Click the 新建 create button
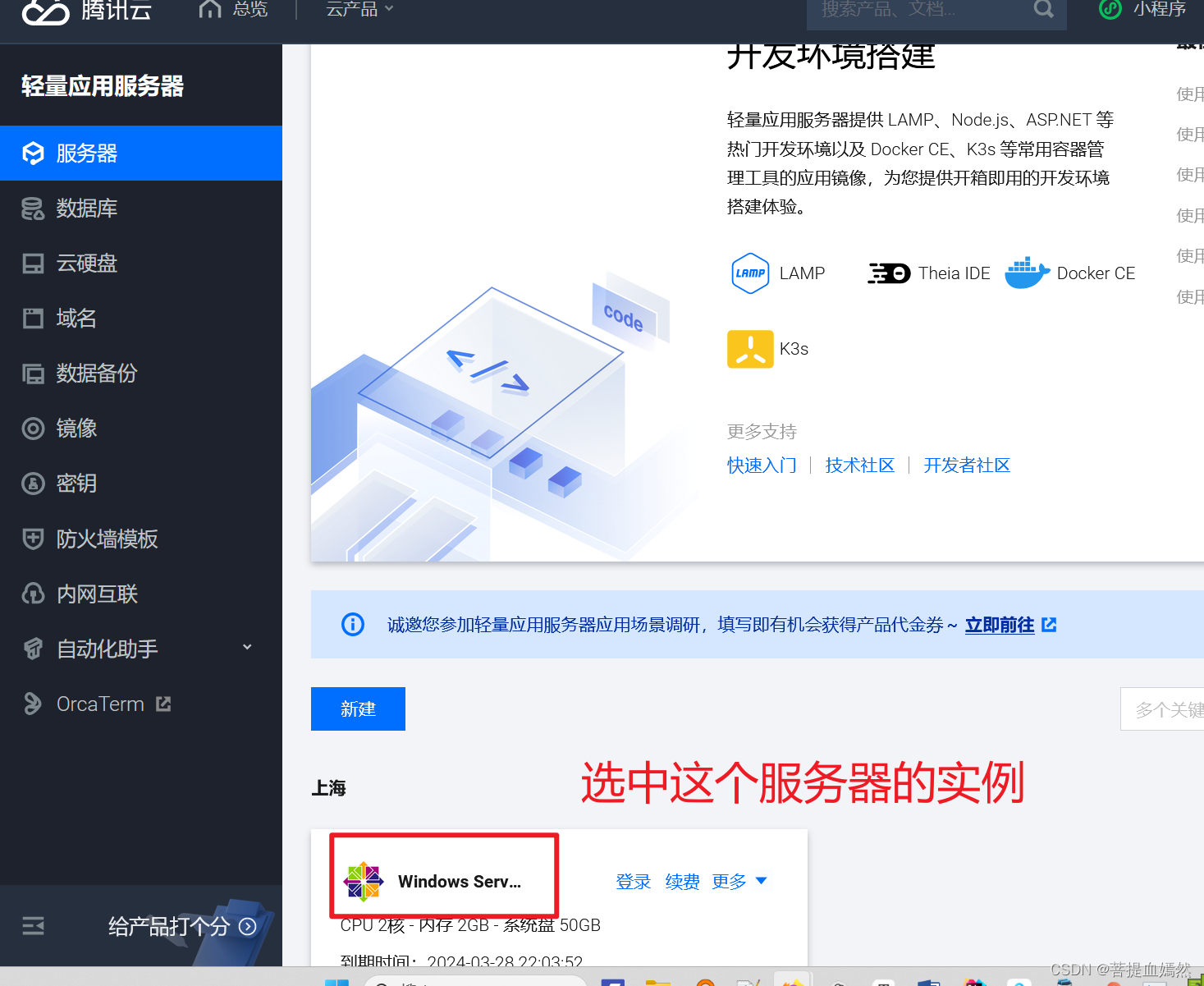 pos(358,709)
